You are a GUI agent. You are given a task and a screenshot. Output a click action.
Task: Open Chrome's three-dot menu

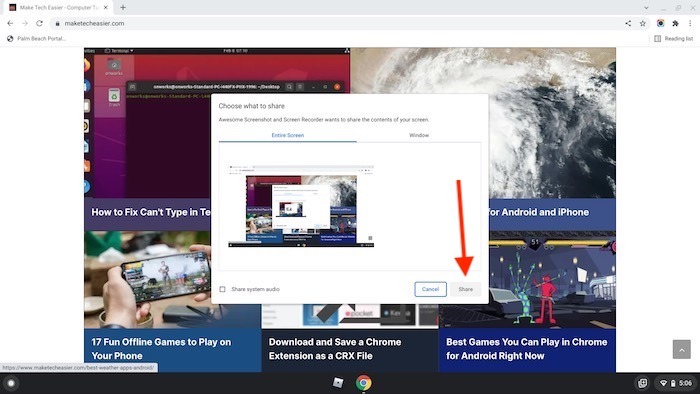tap(690, 23)
